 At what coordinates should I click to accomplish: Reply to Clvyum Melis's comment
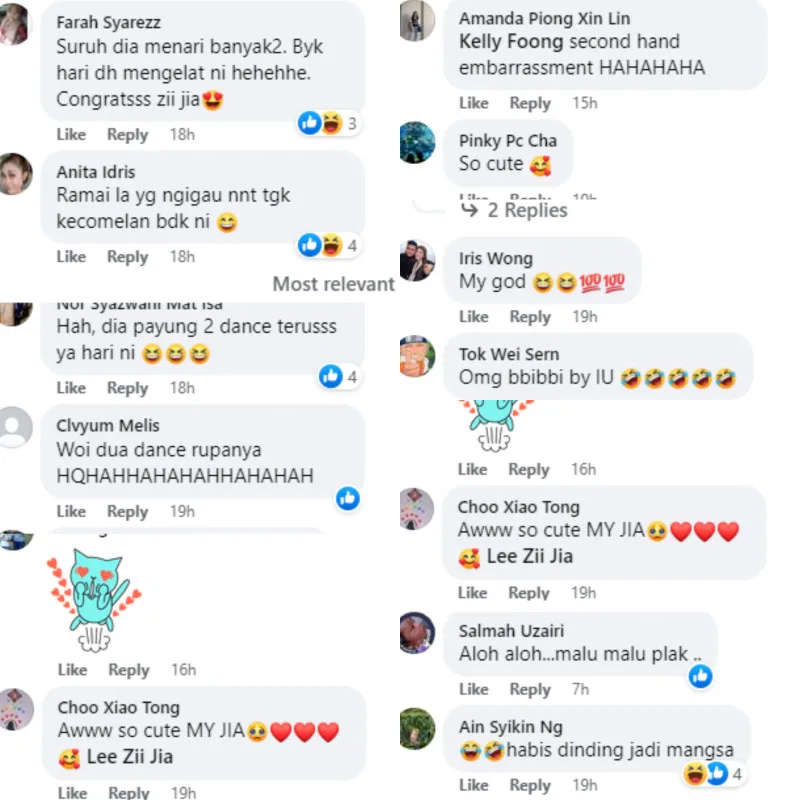coord(128,511)
